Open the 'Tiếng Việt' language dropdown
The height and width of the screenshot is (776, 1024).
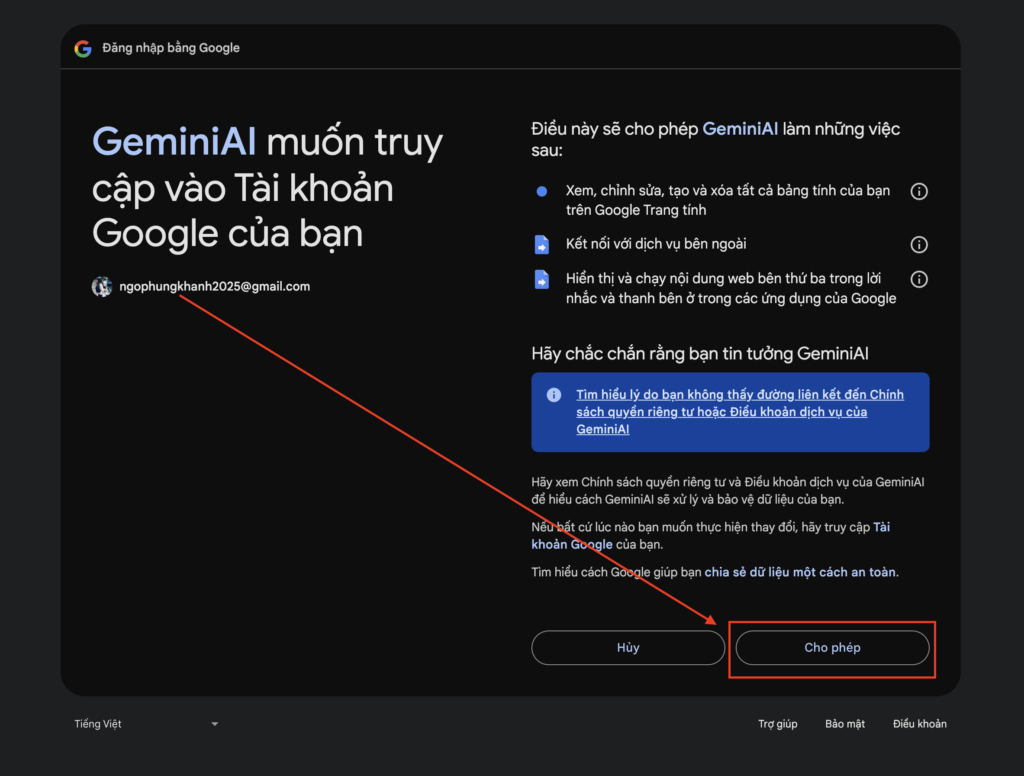tap(146, 724)
